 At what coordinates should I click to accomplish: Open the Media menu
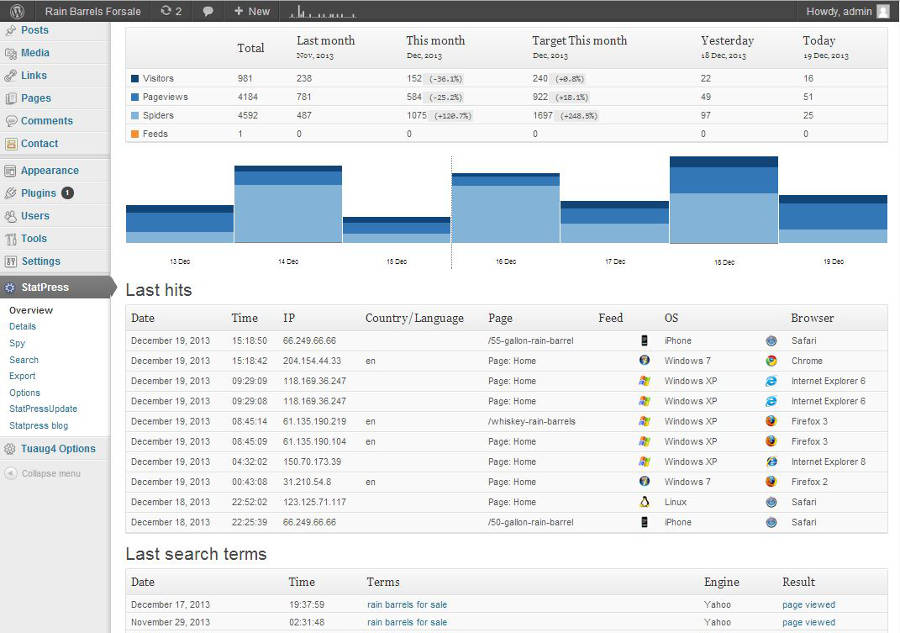click(35, 53)
